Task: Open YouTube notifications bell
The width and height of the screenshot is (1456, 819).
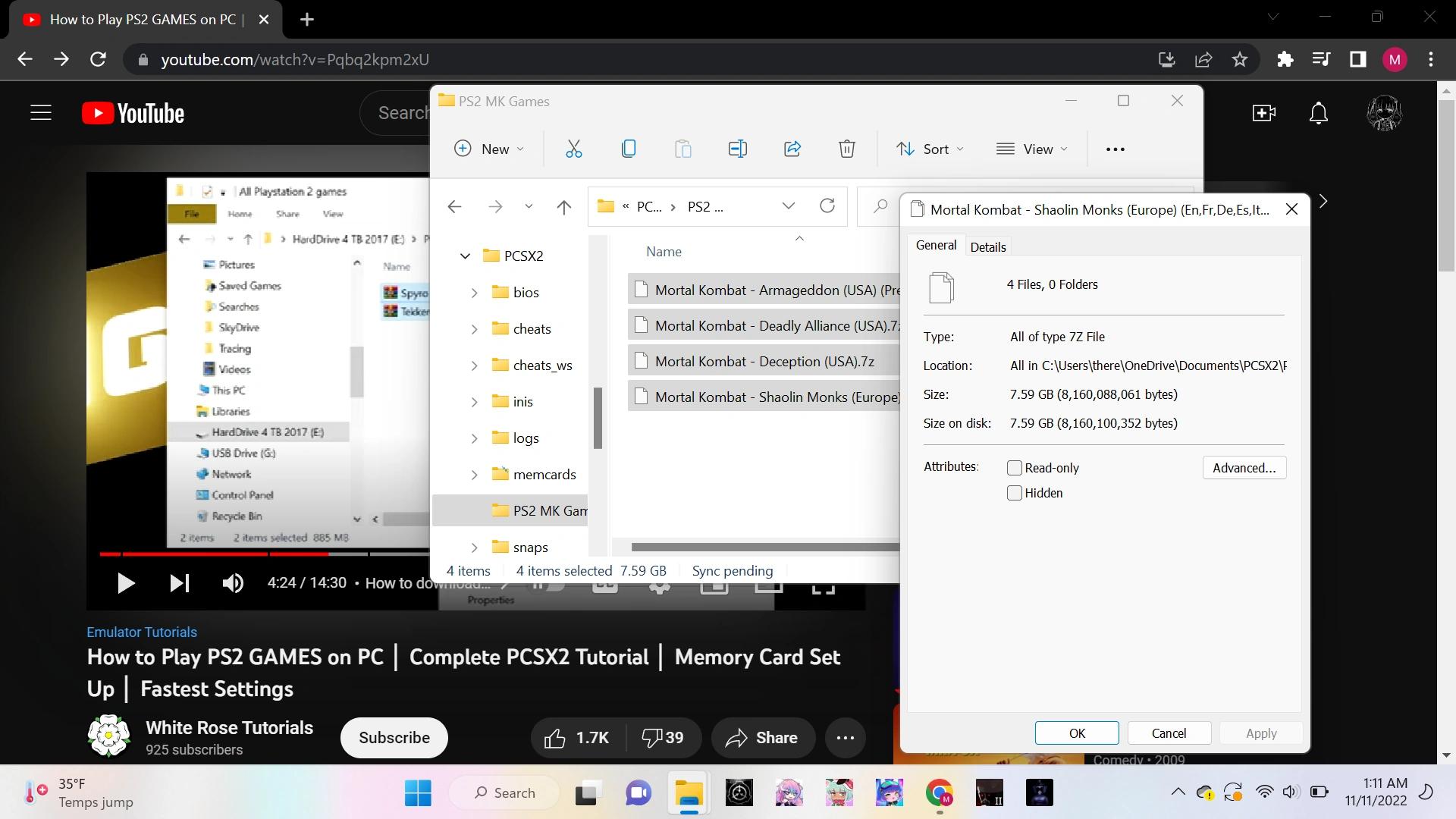Action: click(x=1319, y=113)
